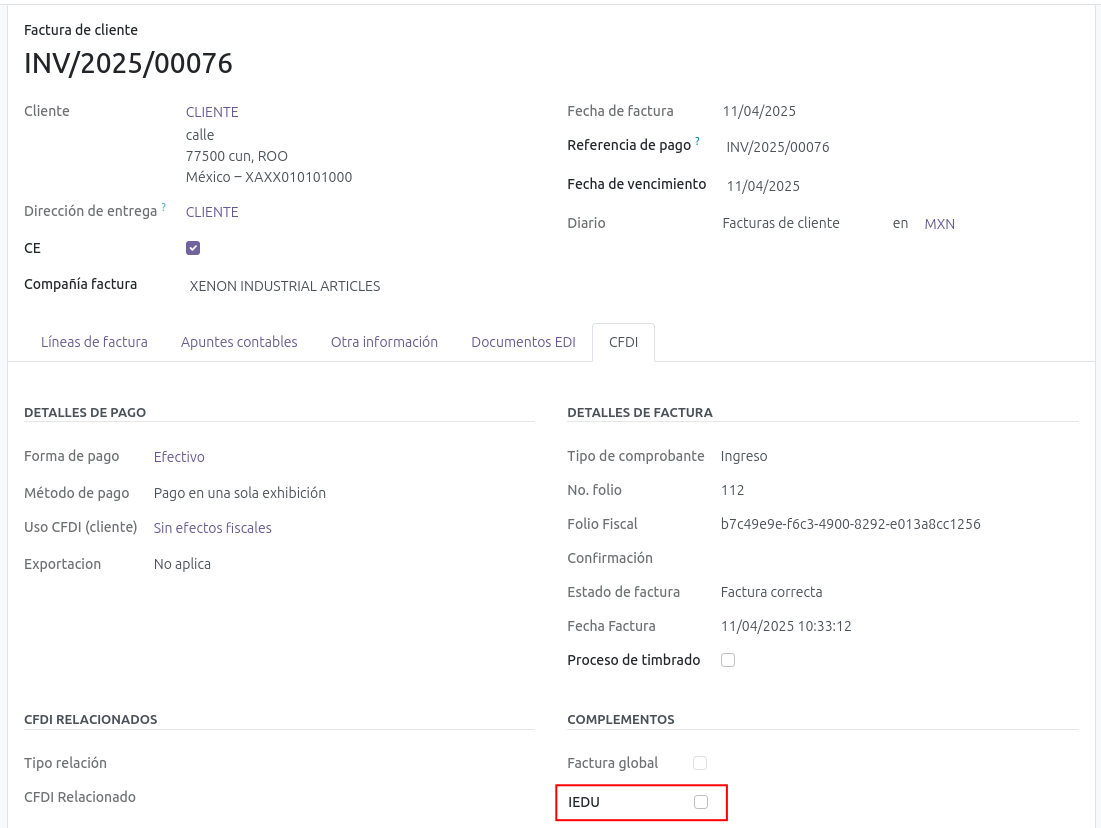
Task: Enable the Proceso de timbrado checkbox
Action: (x=728, y=660)
